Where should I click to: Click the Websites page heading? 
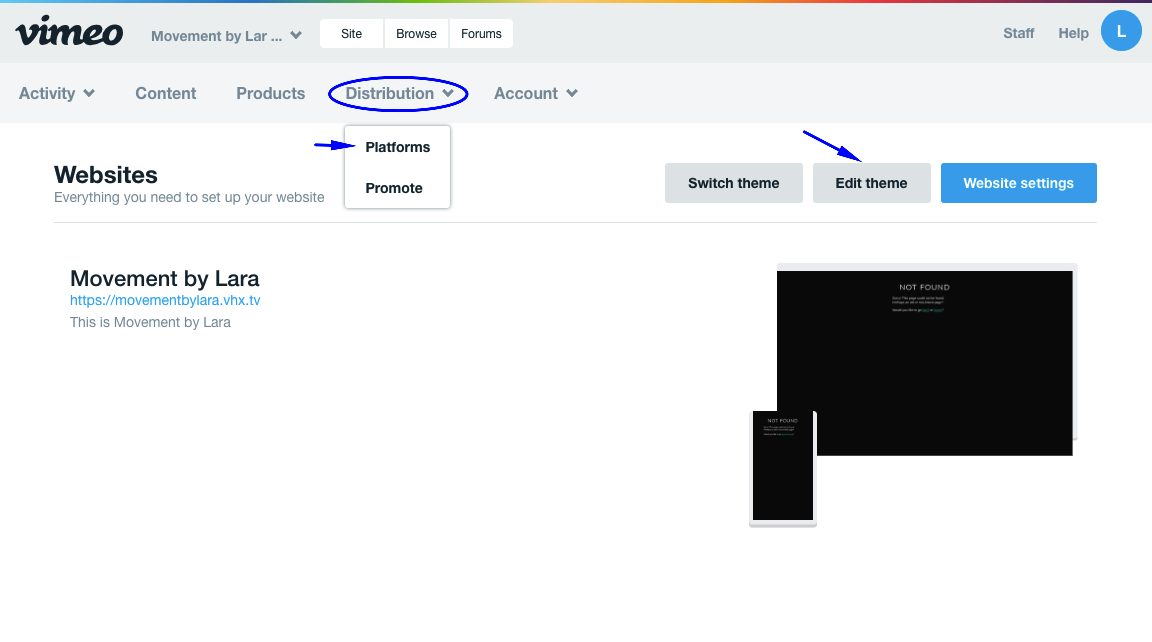[106, 175]
